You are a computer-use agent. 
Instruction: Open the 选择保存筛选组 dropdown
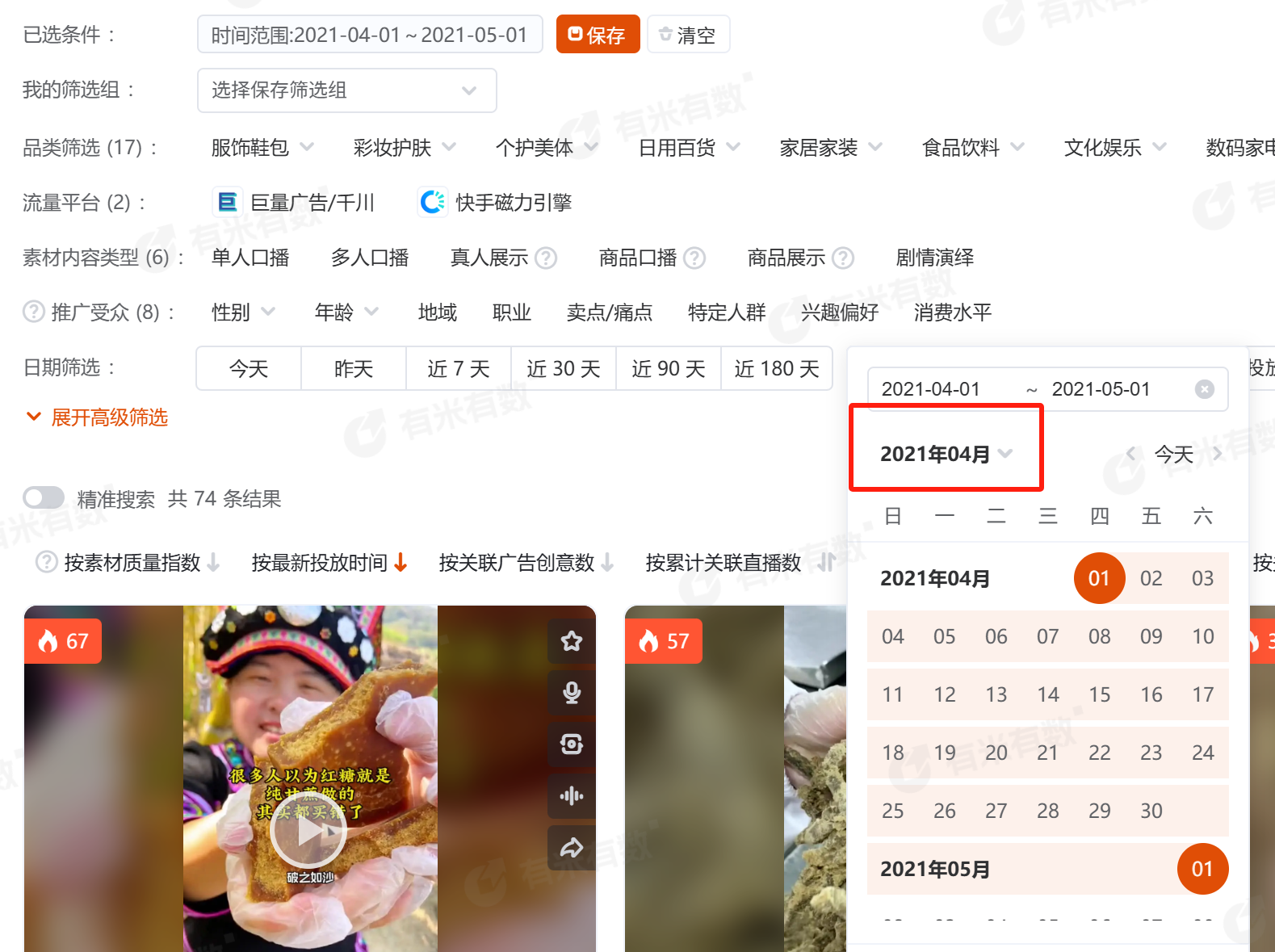click(x=346, y=90)
